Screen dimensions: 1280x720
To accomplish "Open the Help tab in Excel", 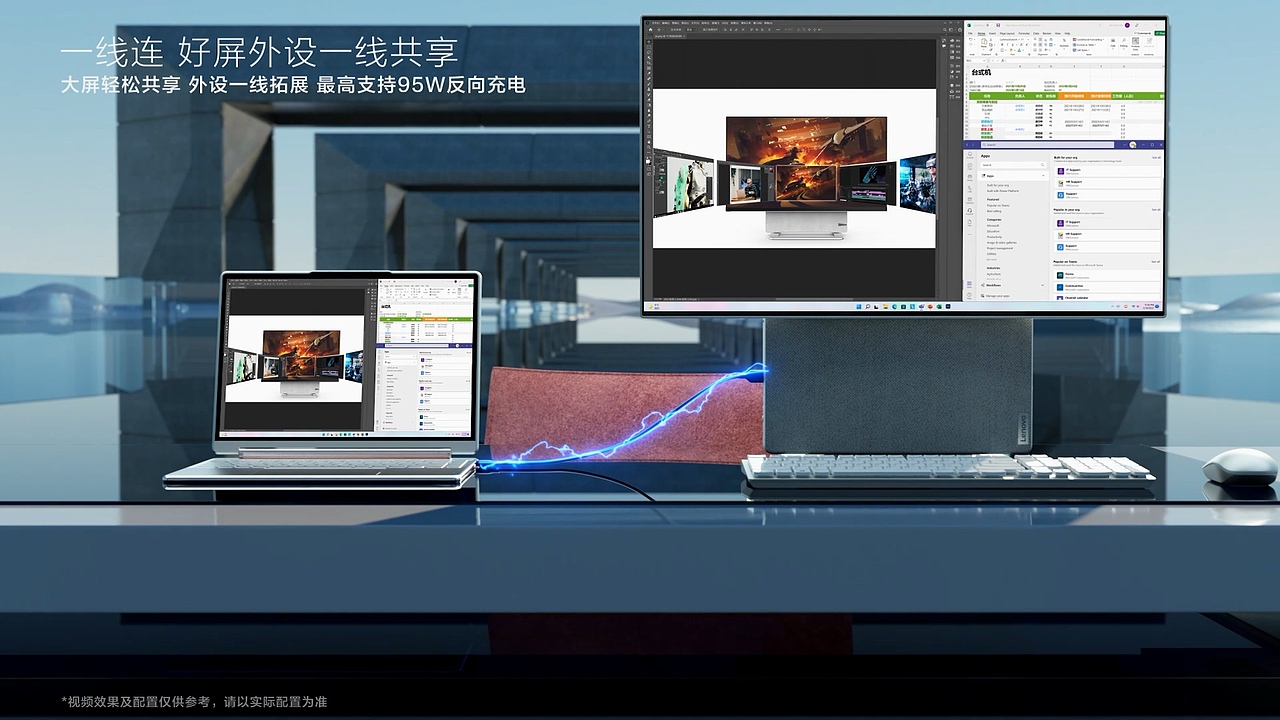I will point(1067,33).
